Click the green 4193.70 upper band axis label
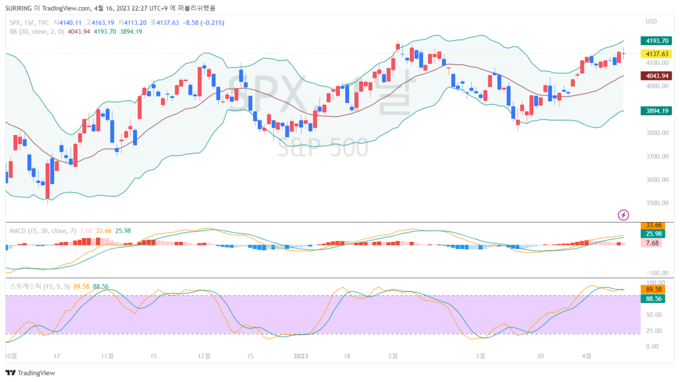This screenshot has height=382, width=680. (657, 41)
